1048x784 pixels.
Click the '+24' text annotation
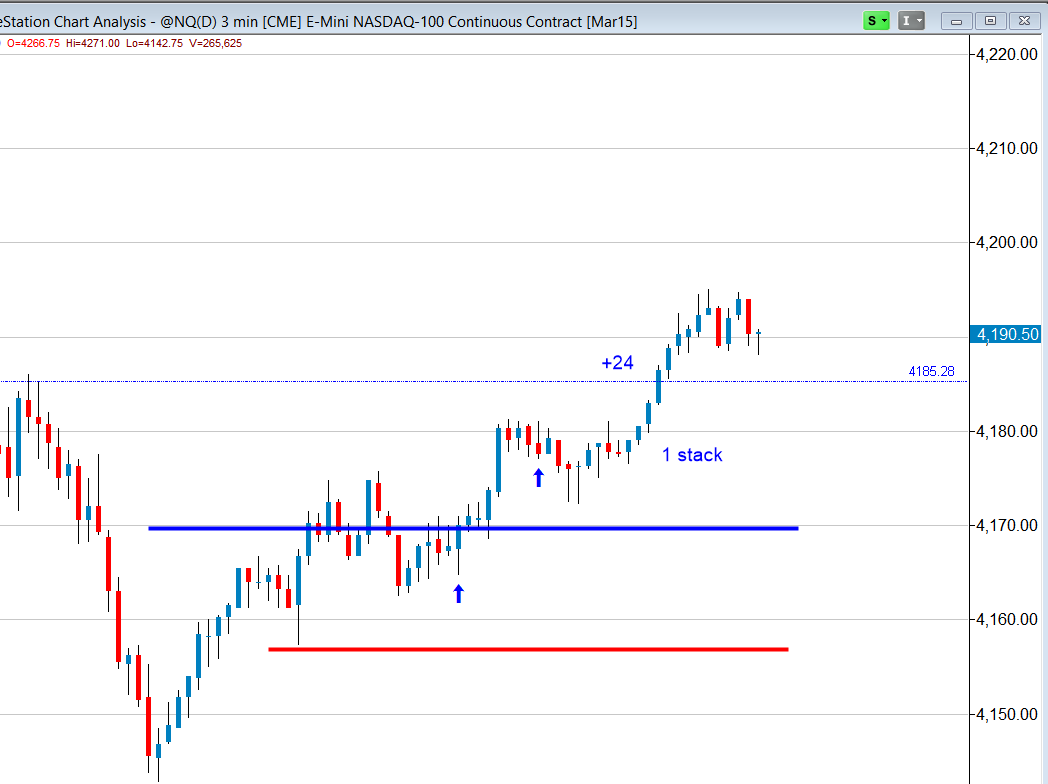pyautogui.click(x=617, y=362)
